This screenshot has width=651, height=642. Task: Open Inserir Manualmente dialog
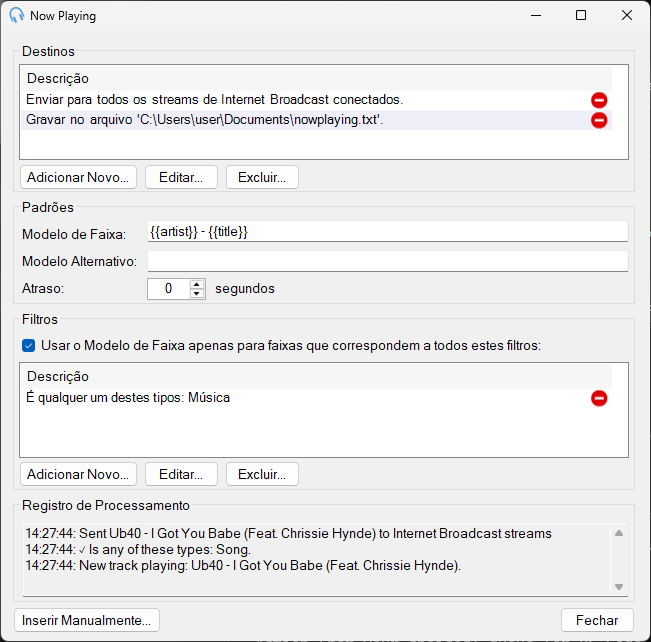pyautogui.click(x=87, y=620)
